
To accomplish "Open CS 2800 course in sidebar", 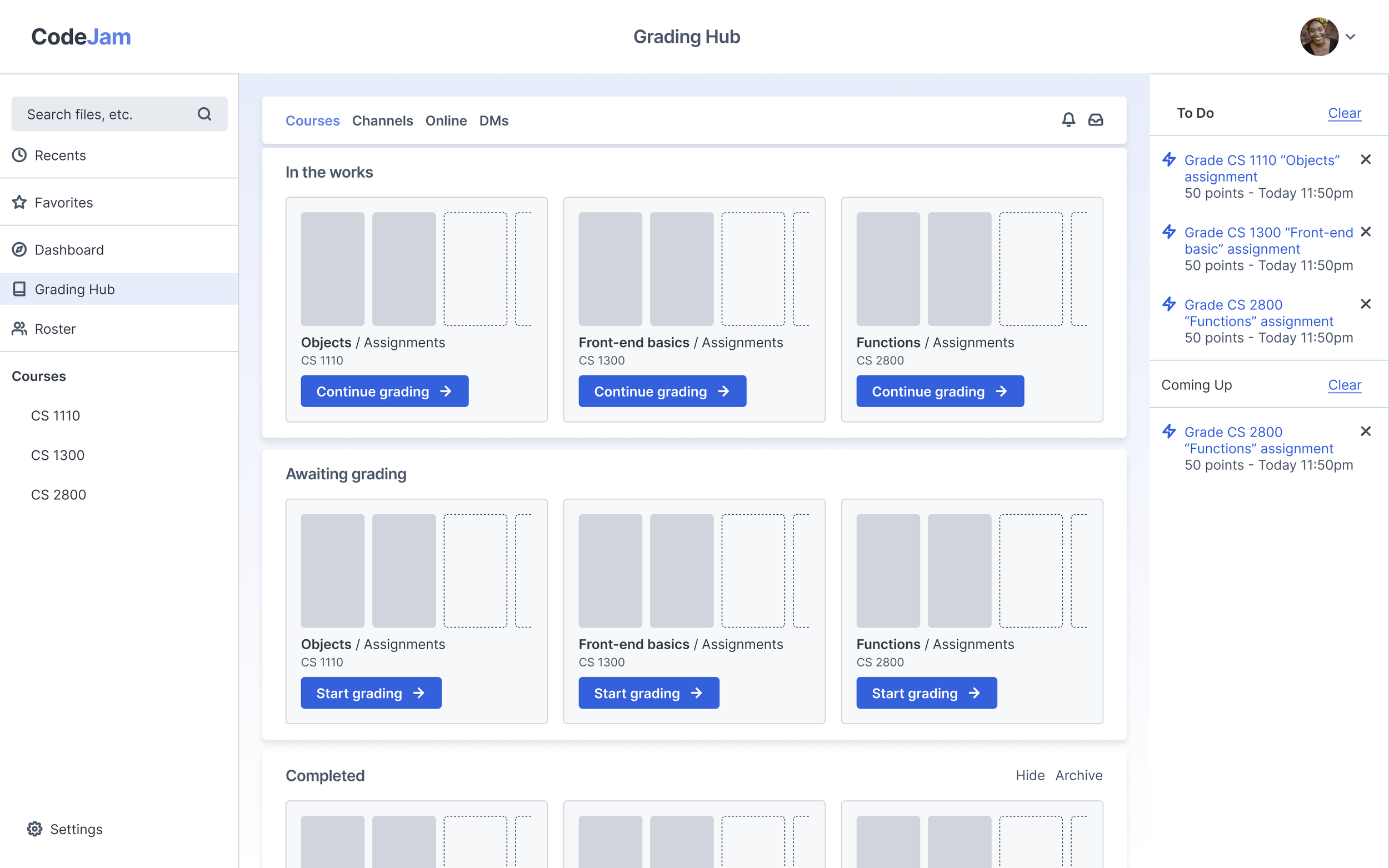I will click(x=58, y=495).
